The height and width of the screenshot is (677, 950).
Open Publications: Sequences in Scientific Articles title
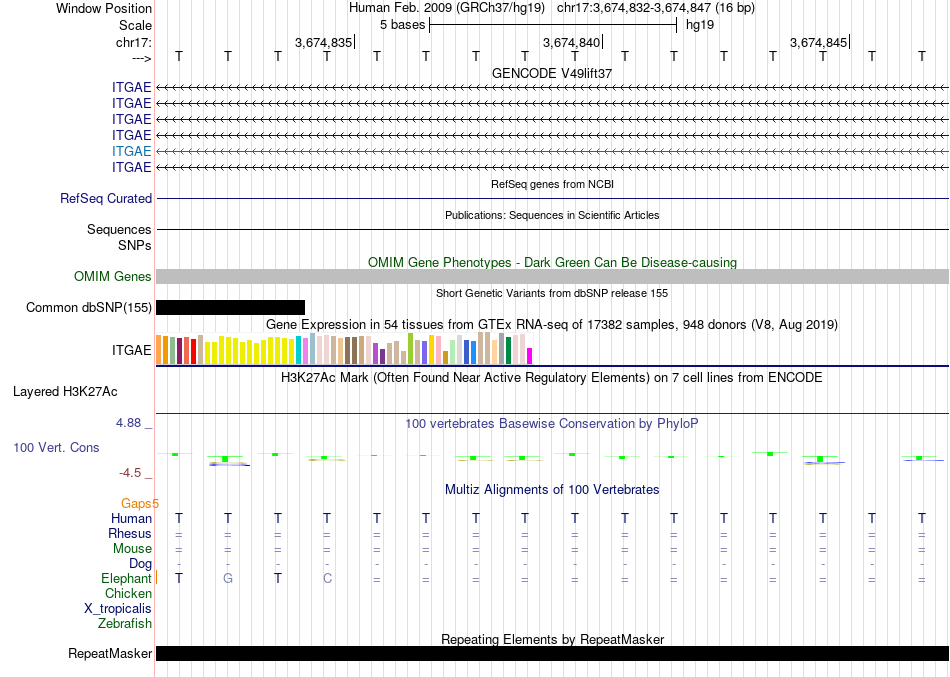552,215
